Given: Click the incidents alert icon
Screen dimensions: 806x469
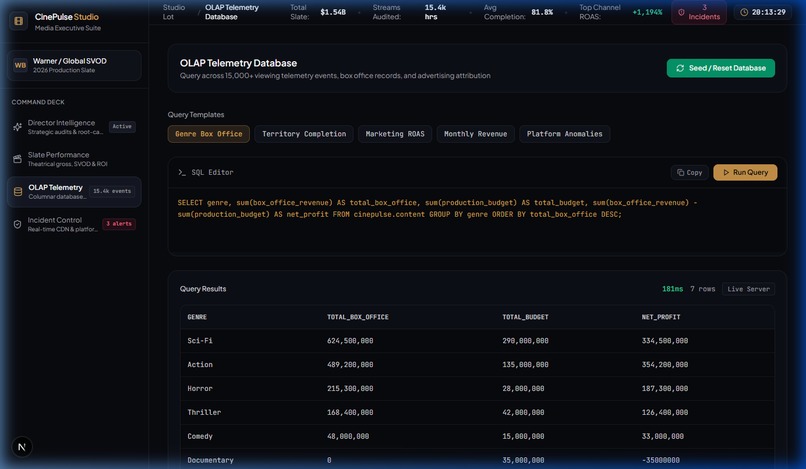Looking at the screenshot, I should 681,12.
